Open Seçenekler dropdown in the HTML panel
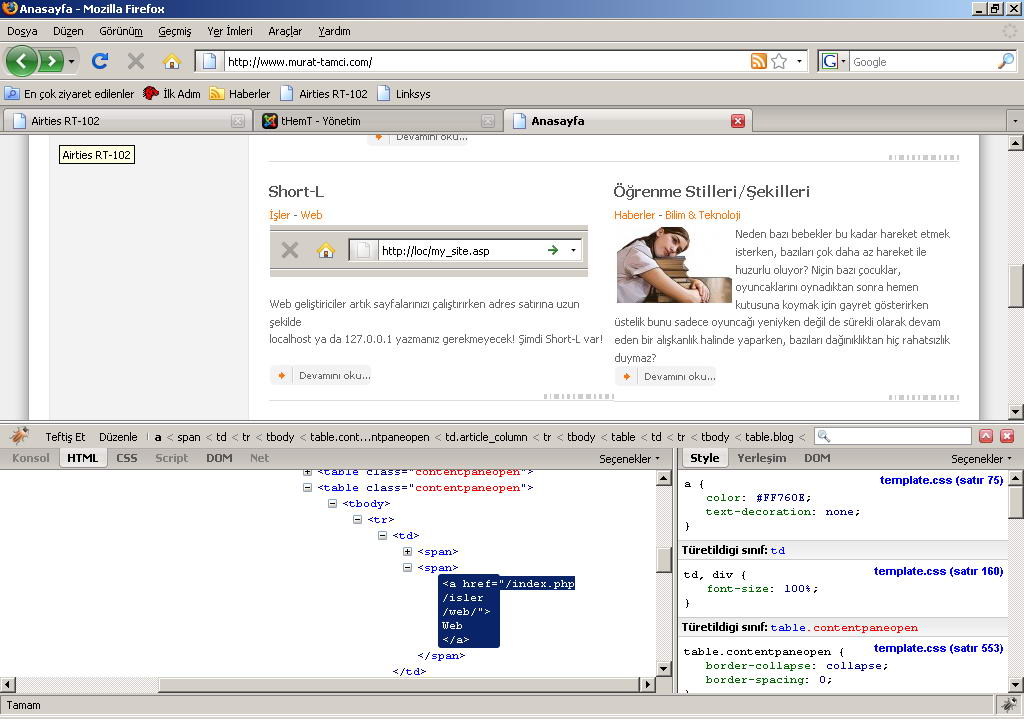The width and height of the screenshot is (1024, 719). tap(630, 458)
